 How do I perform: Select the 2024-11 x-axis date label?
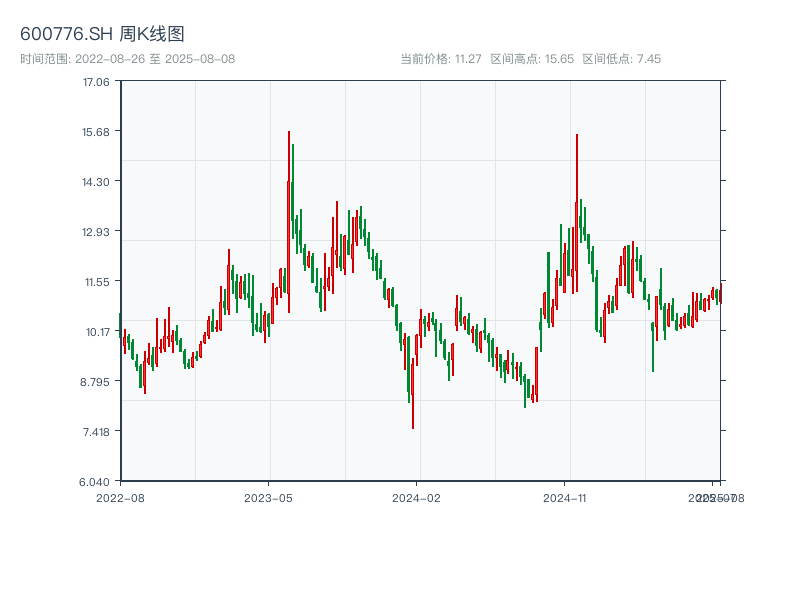[x=564, y=497]
